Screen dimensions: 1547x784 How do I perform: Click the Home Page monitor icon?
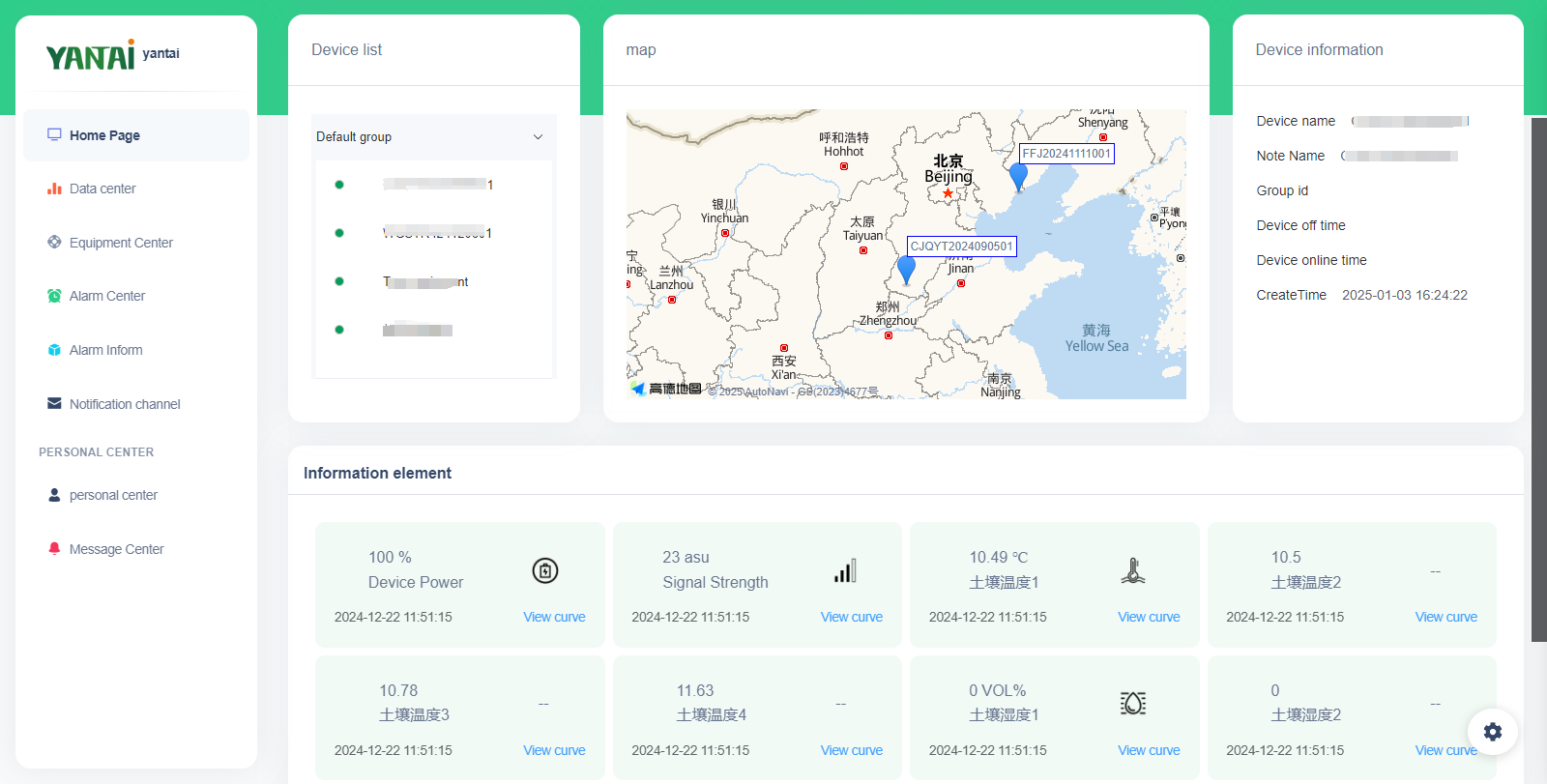[x=54, y=135]
